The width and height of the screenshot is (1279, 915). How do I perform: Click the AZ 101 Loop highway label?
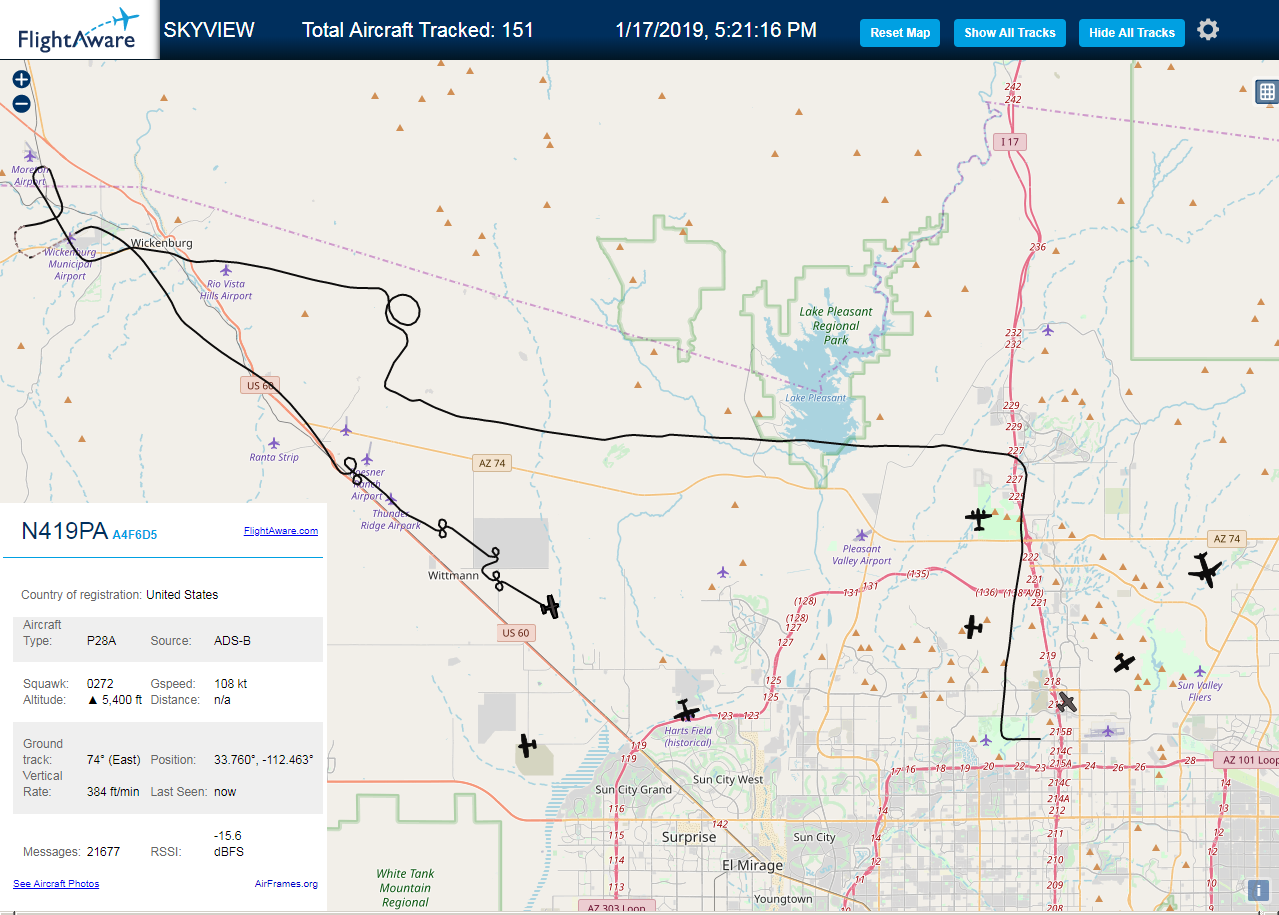tap(1250, 760)
